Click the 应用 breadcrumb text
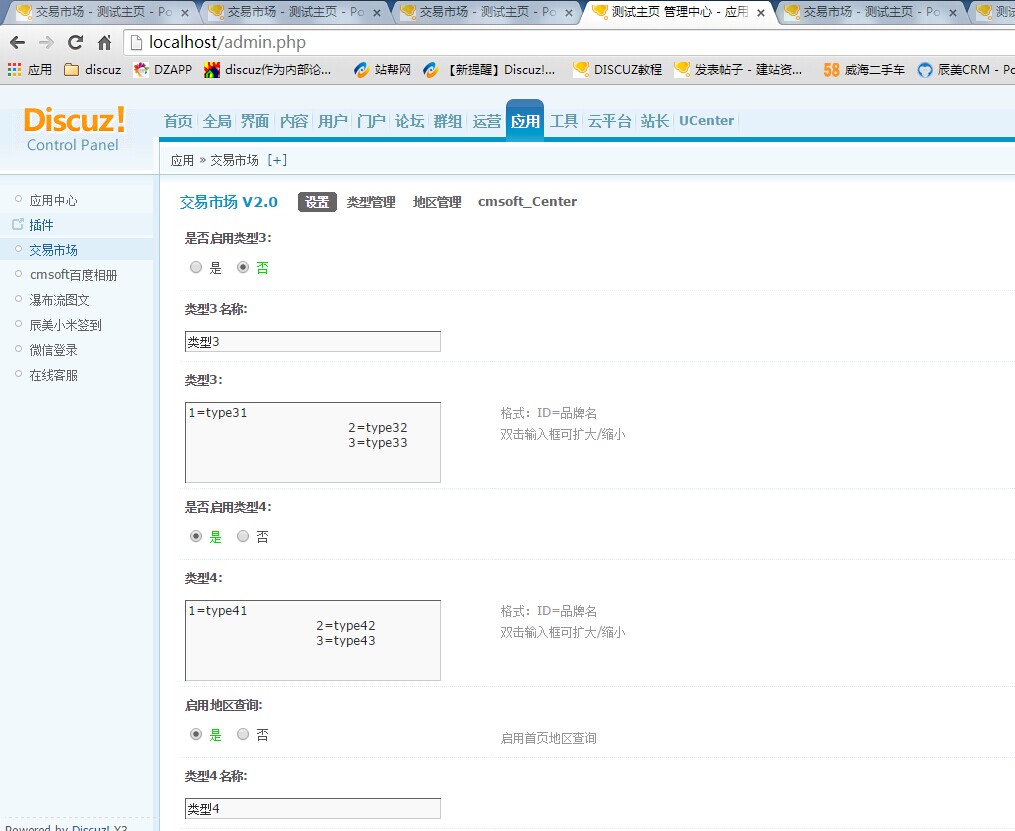 click(182, 160)
